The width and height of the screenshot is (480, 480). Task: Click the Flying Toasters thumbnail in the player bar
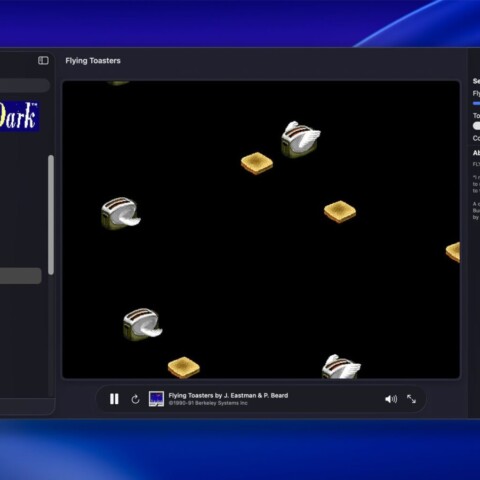(156, 399)
